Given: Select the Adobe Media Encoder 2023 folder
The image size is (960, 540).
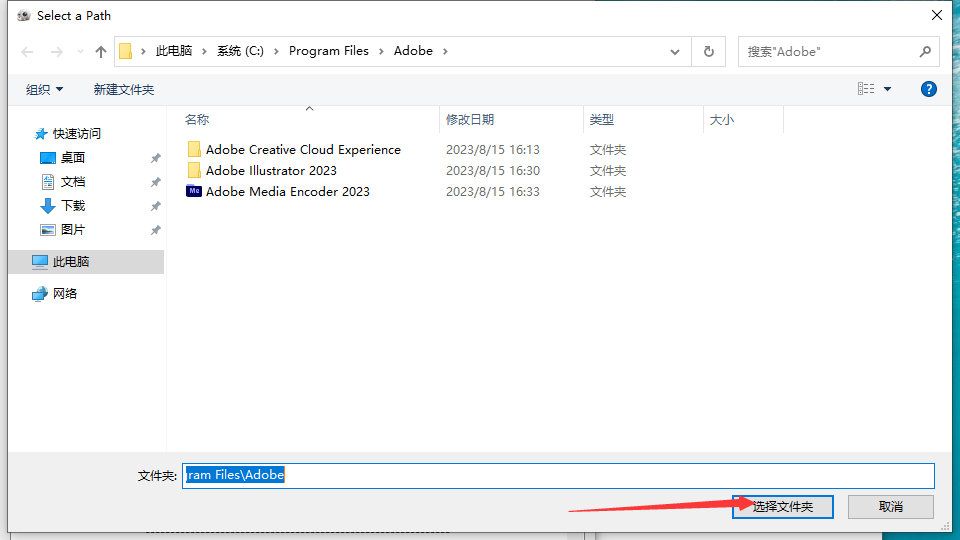Looking at the screenshot, I should 288,192.
